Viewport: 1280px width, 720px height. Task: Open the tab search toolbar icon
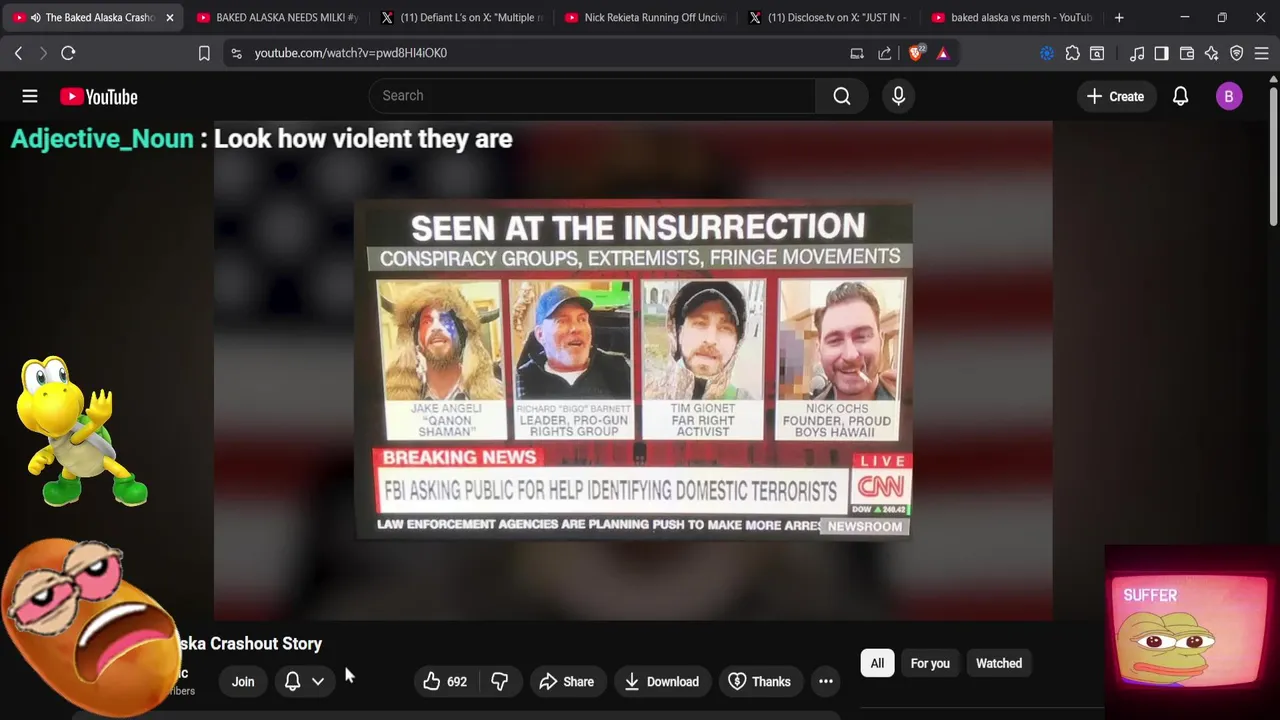tap(1097, 53)
